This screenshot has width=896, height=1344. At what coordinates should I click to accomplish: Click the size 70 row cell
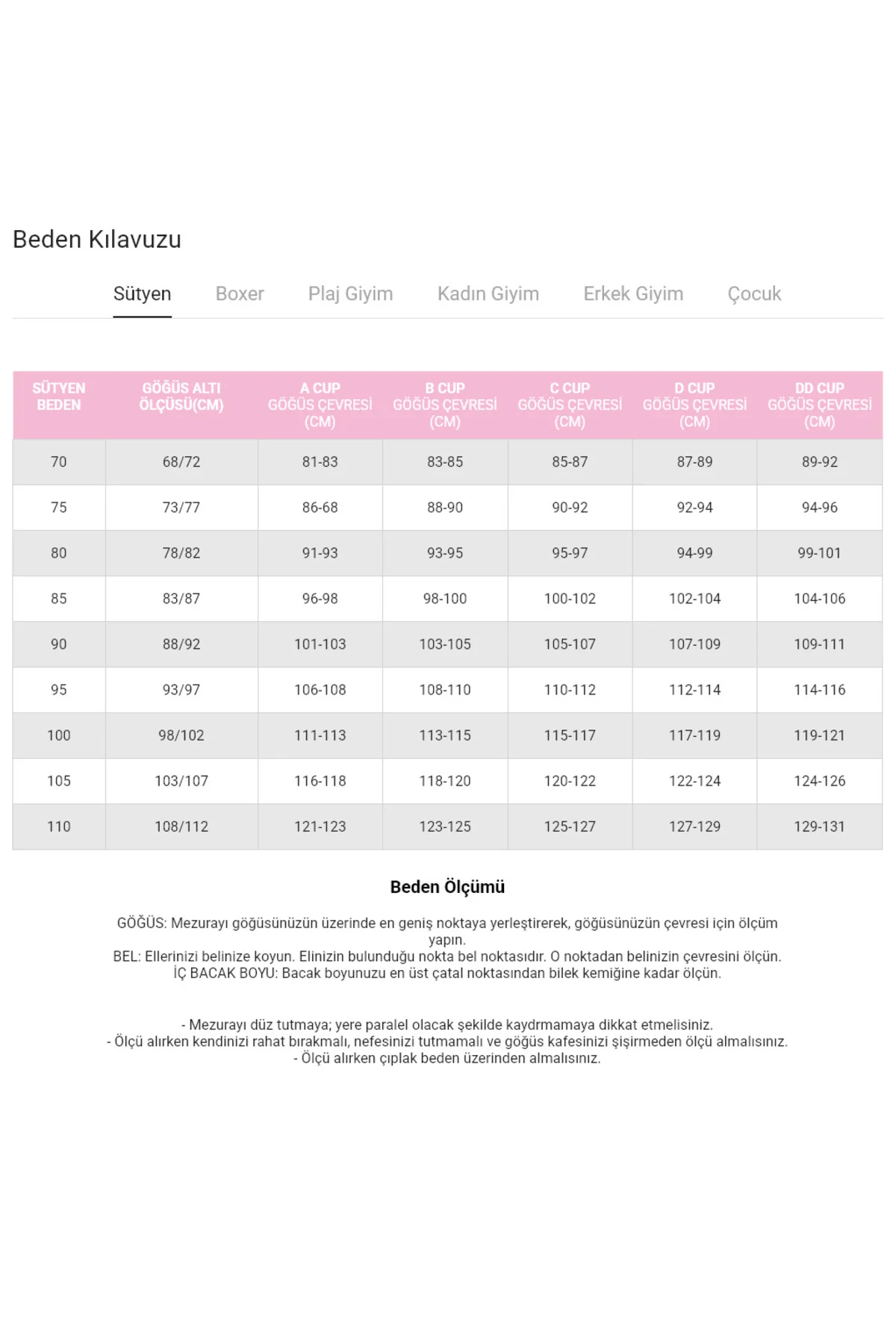59,462
